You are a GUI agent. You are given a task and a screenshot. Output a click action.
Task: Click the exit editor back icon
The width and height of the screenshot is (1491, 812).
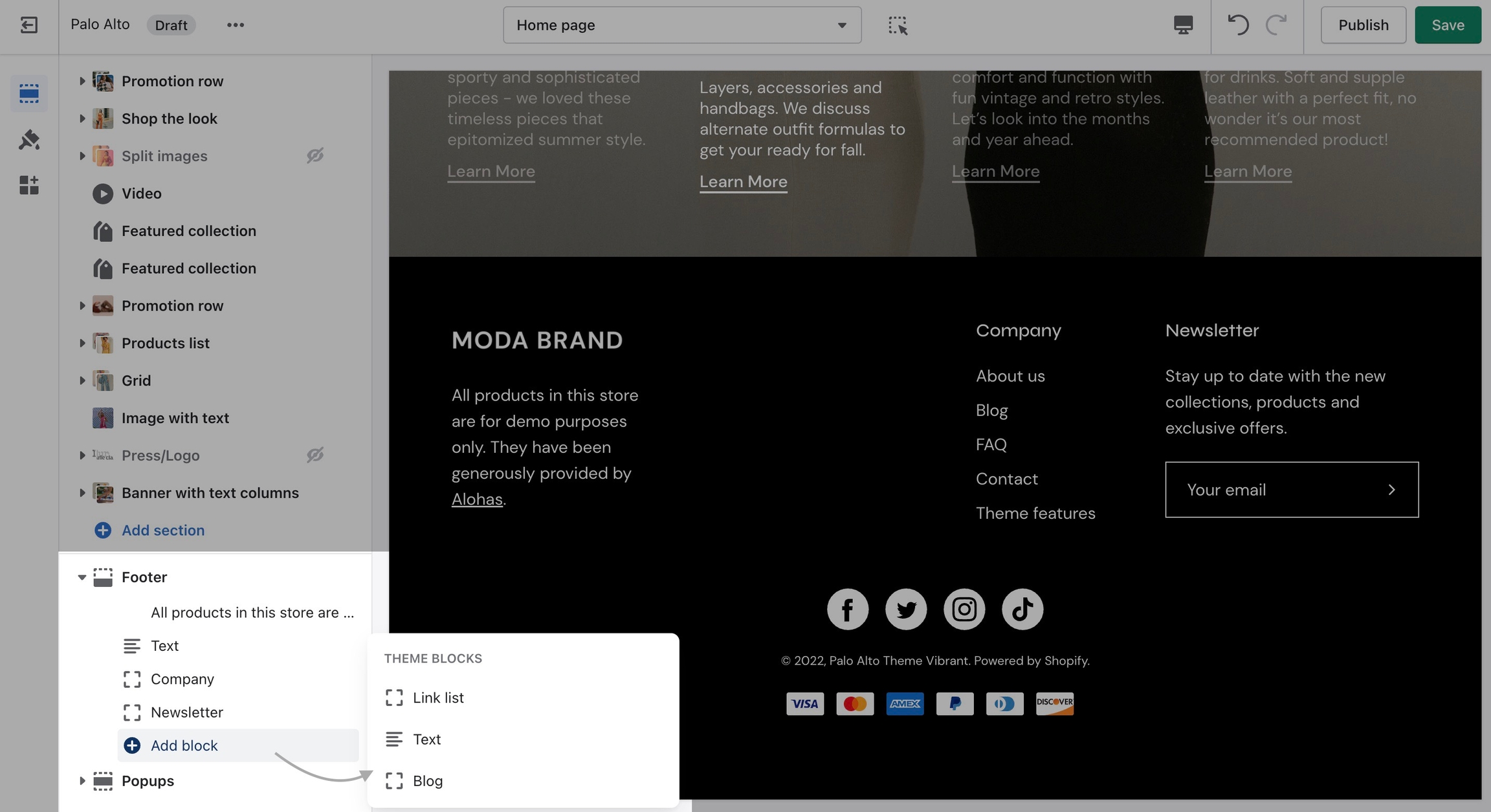pyautogui.click(x=28, y=25)
